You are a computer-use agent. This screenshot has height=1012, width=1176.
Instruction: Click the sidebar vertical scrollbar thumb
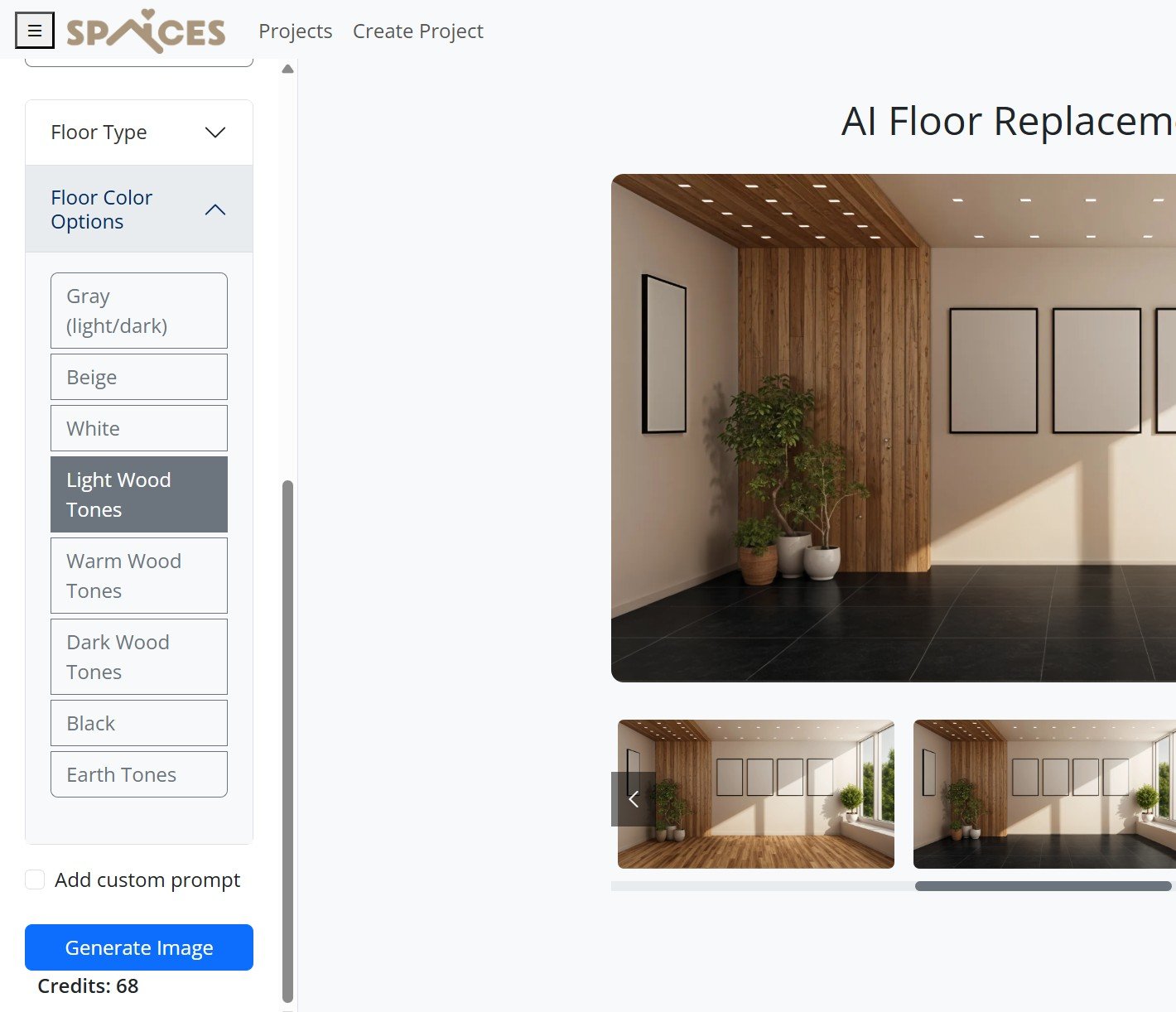click(x=288, y=741)
